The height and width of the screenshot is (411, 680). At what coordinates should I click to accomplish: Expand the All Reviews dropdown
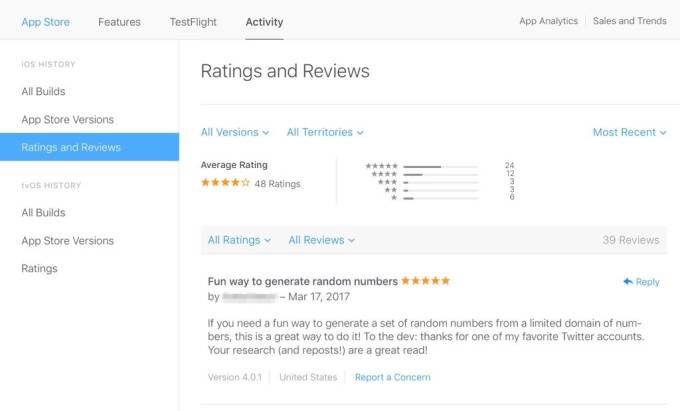click(x=321, y=240)
